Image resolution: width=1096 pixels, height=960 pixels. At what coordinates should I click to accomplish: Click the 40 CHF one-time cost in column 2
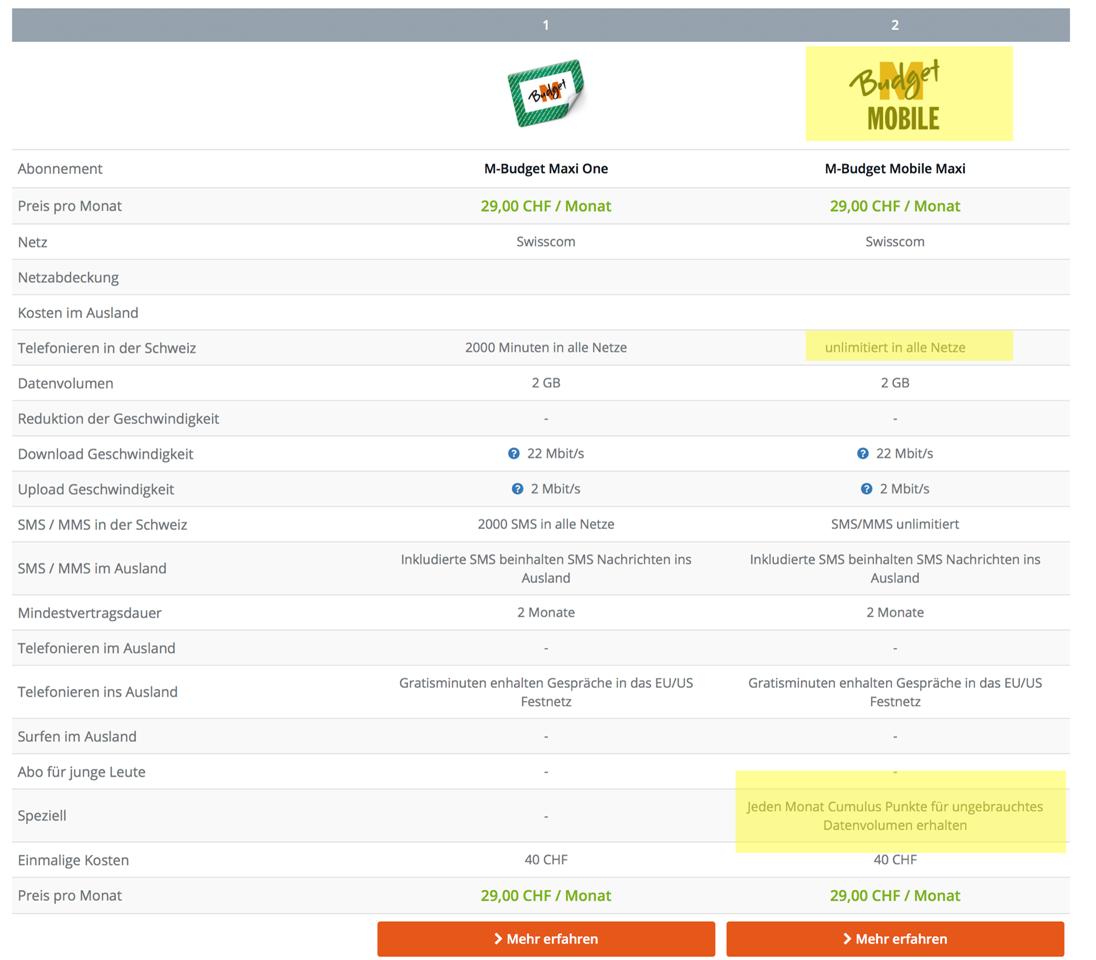895,860
